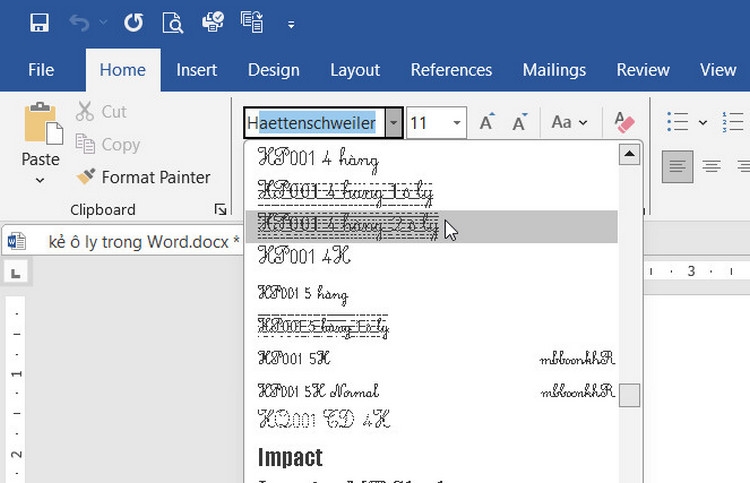
Task: Toggle Center alignment button
Action: click(x=711, y=166)
